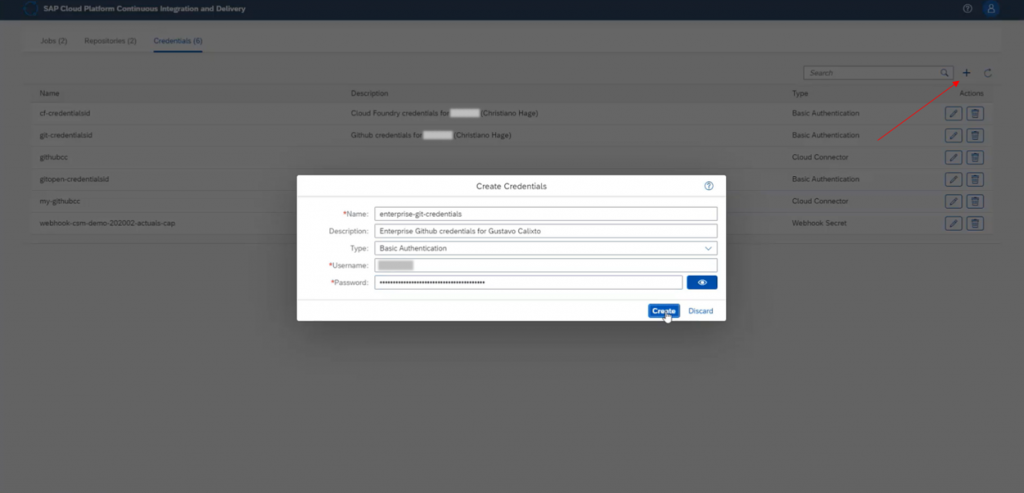
Task: Click the Type column header
Action: click(800, 93)
